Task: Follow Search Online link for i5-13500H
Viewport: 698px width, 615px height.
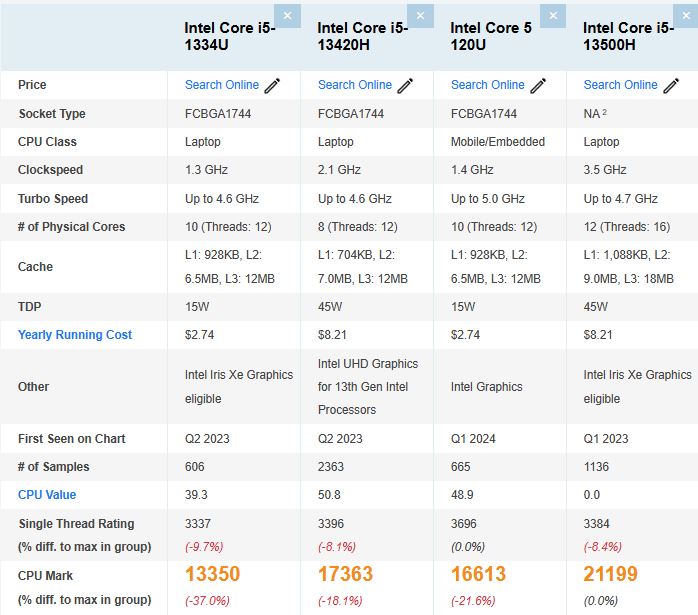Action: tap(620, 85)
